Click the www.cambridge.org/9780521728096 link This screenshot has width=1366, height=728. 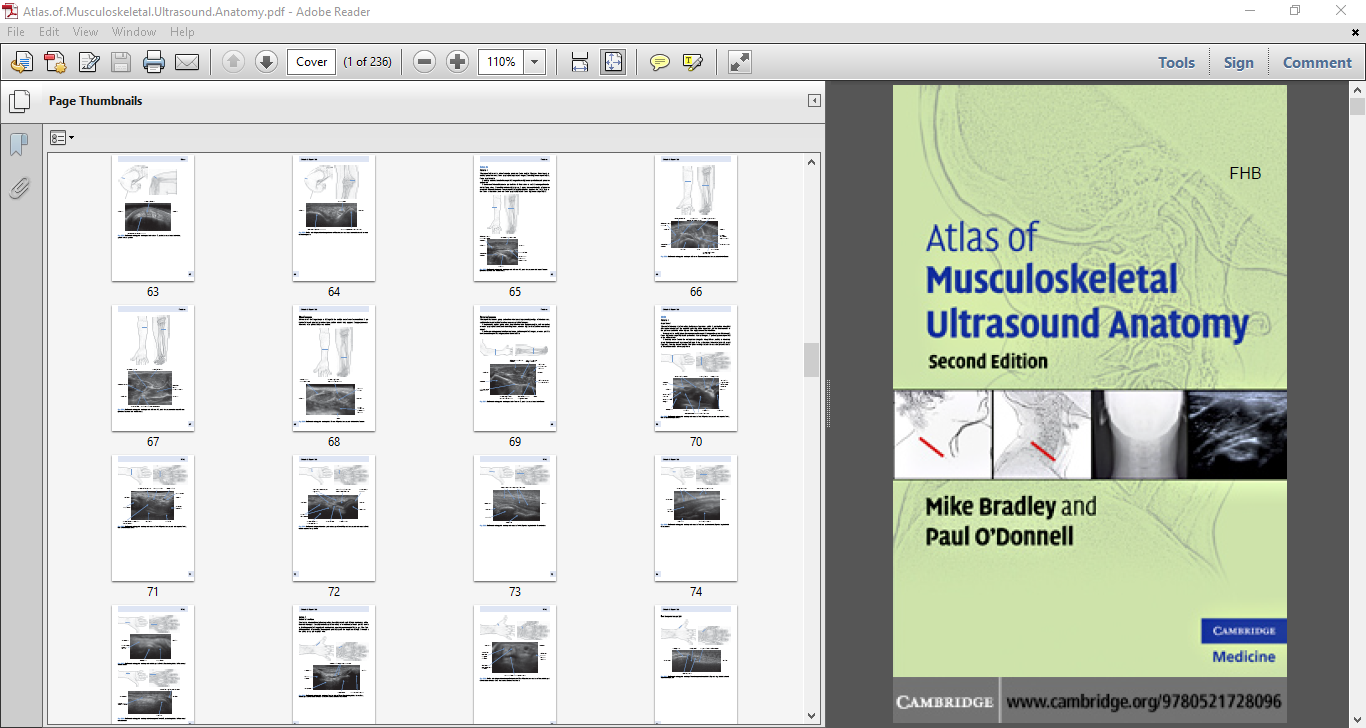coord(1144,702)
